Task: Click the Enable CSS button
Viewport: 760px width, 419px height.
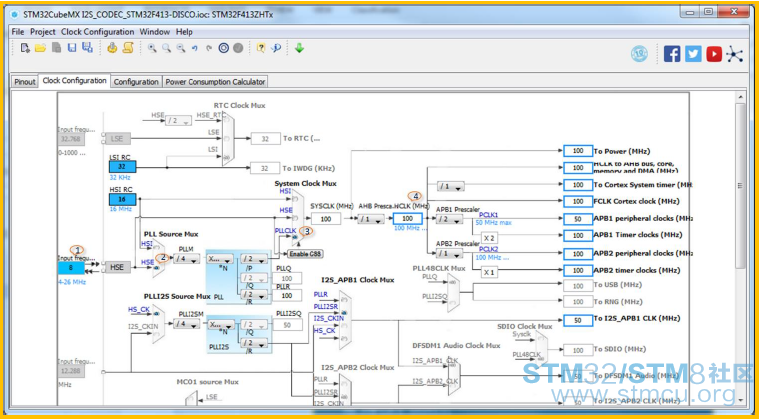Action: [305, 254]
